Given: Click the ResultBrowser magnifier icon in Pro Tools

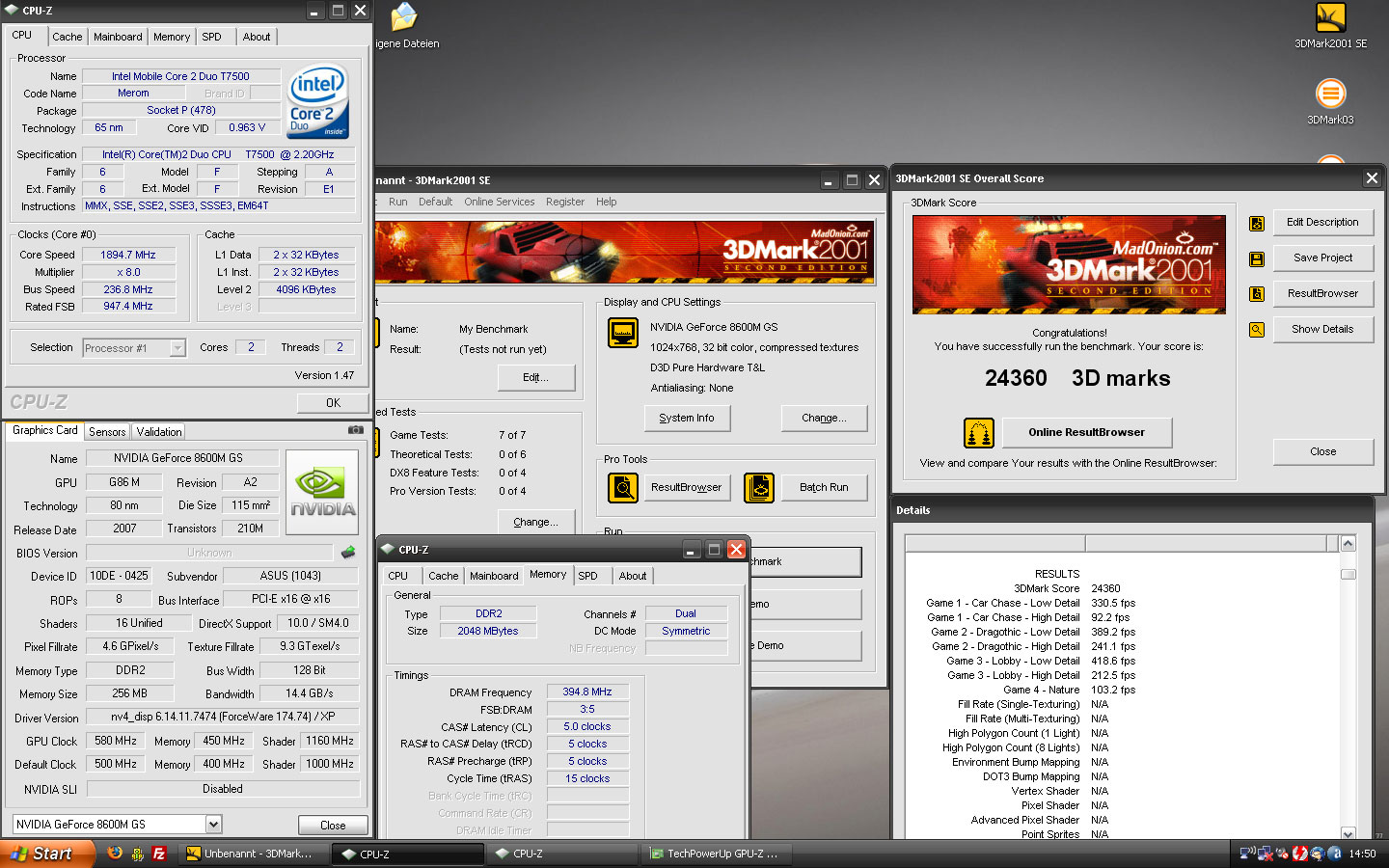Looking at the screenshot, I should coord(623,487).
